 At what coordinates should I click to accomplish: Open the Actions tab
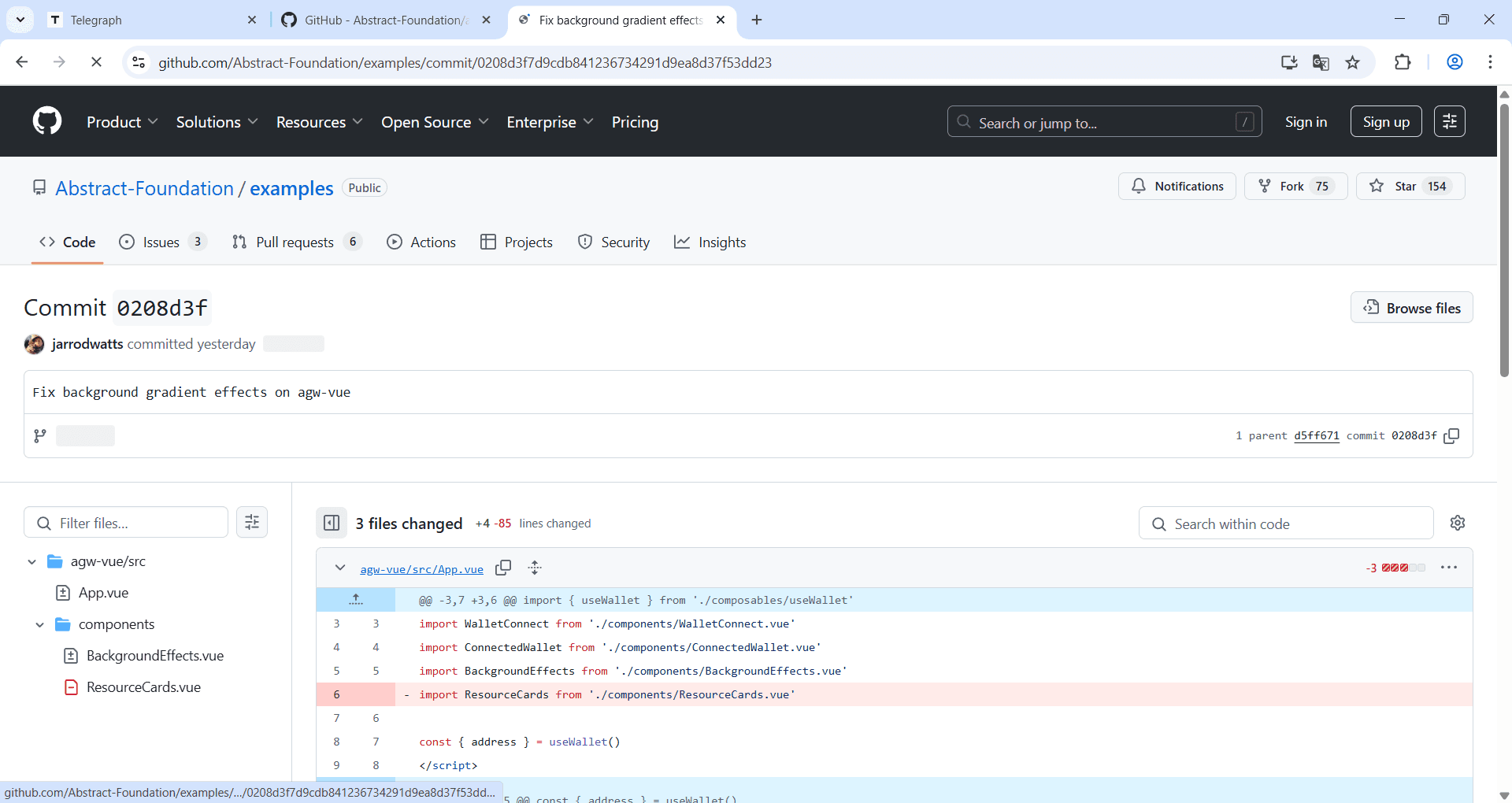(421, 242)
